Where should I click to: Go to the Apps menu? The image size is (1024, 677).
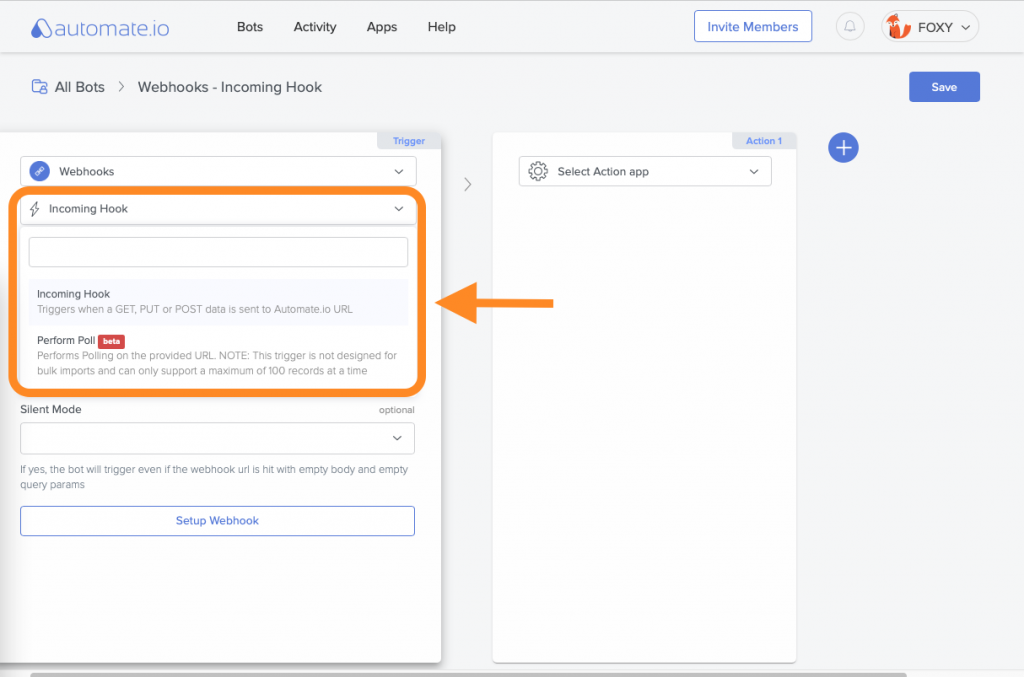coord(382,27)
